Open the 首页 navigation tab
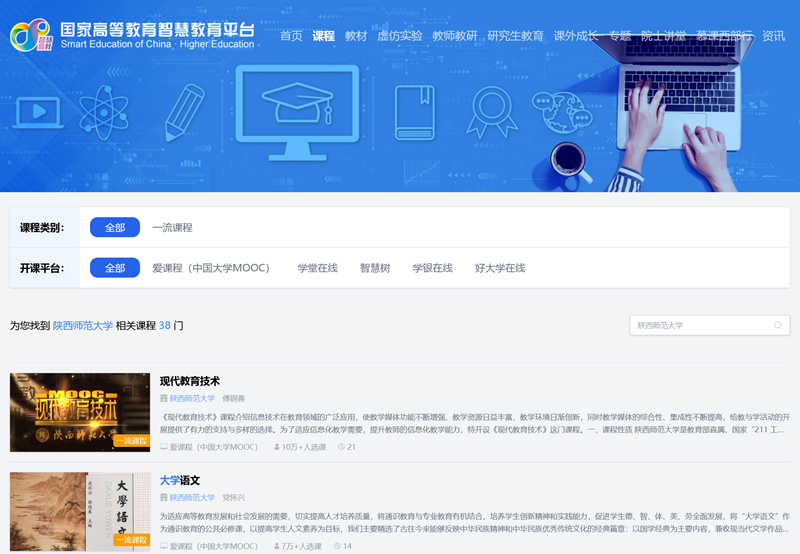The image size is (800, 554). [x=291, y=36]
